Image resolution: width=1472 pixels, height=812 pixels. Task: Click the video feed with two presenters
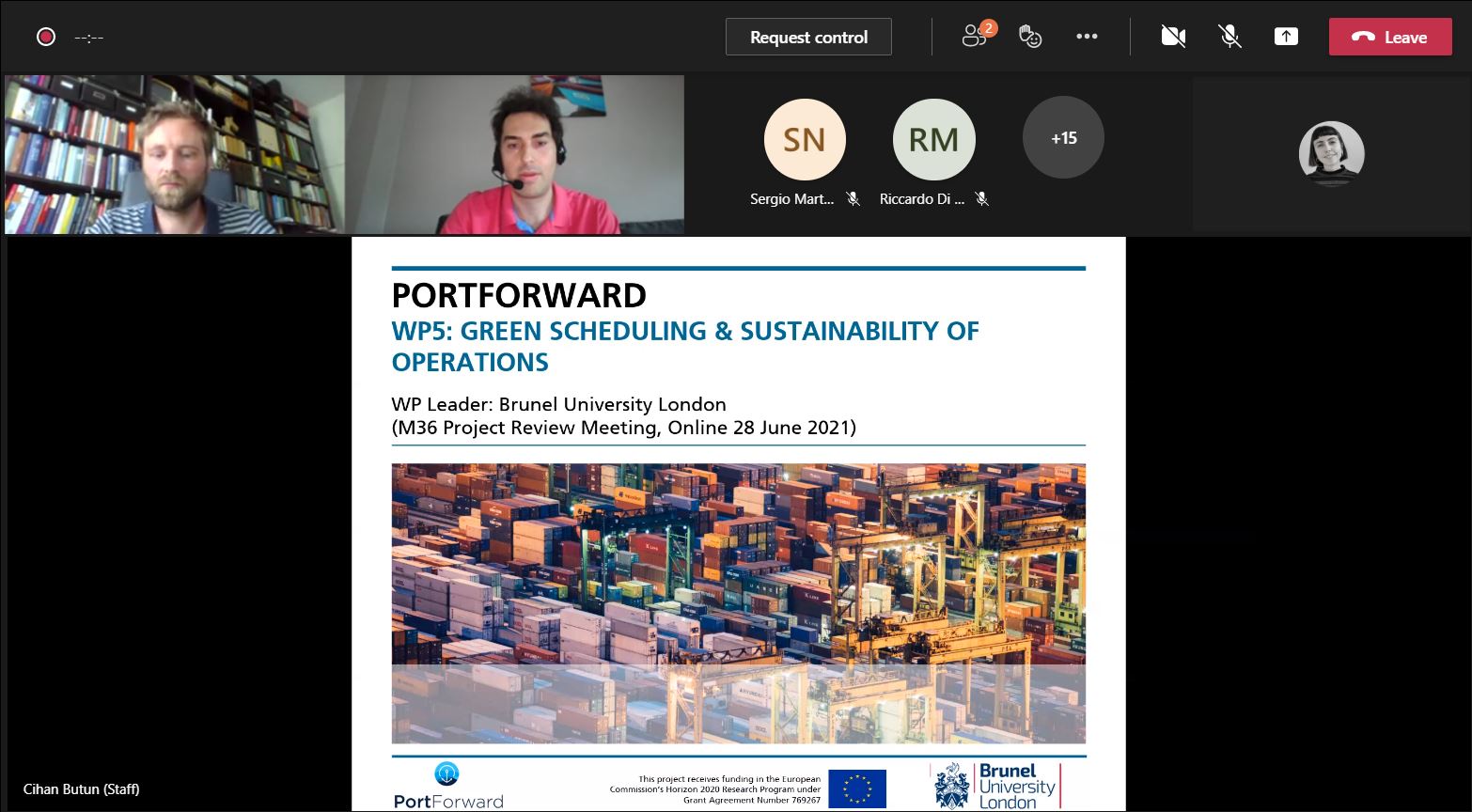tap(344, 155)
